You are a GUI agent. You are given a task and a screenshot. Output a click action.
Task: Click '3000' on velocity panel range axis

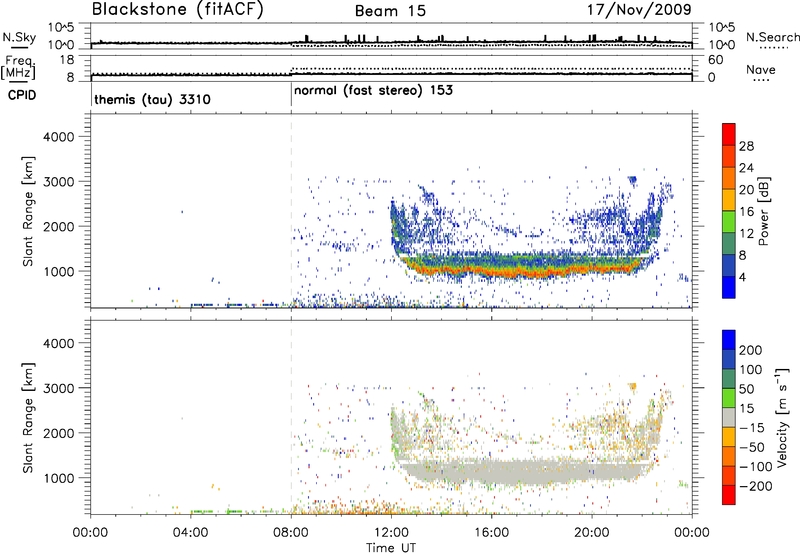(x=58, y=388)
